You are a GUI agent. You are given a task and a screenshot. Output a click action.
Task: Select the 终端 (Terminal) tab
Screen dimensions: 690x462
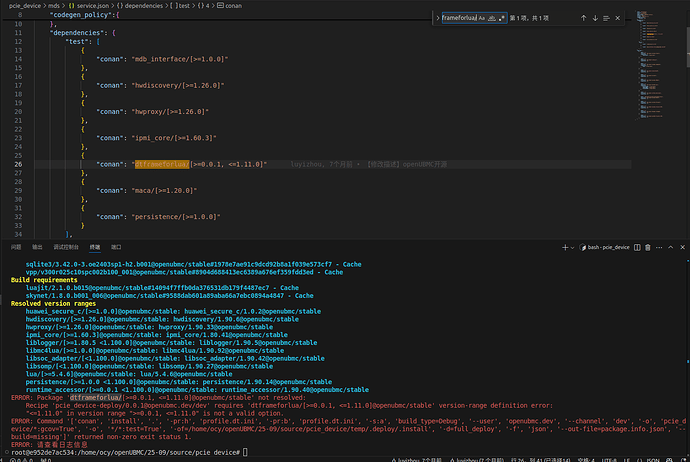95,245
